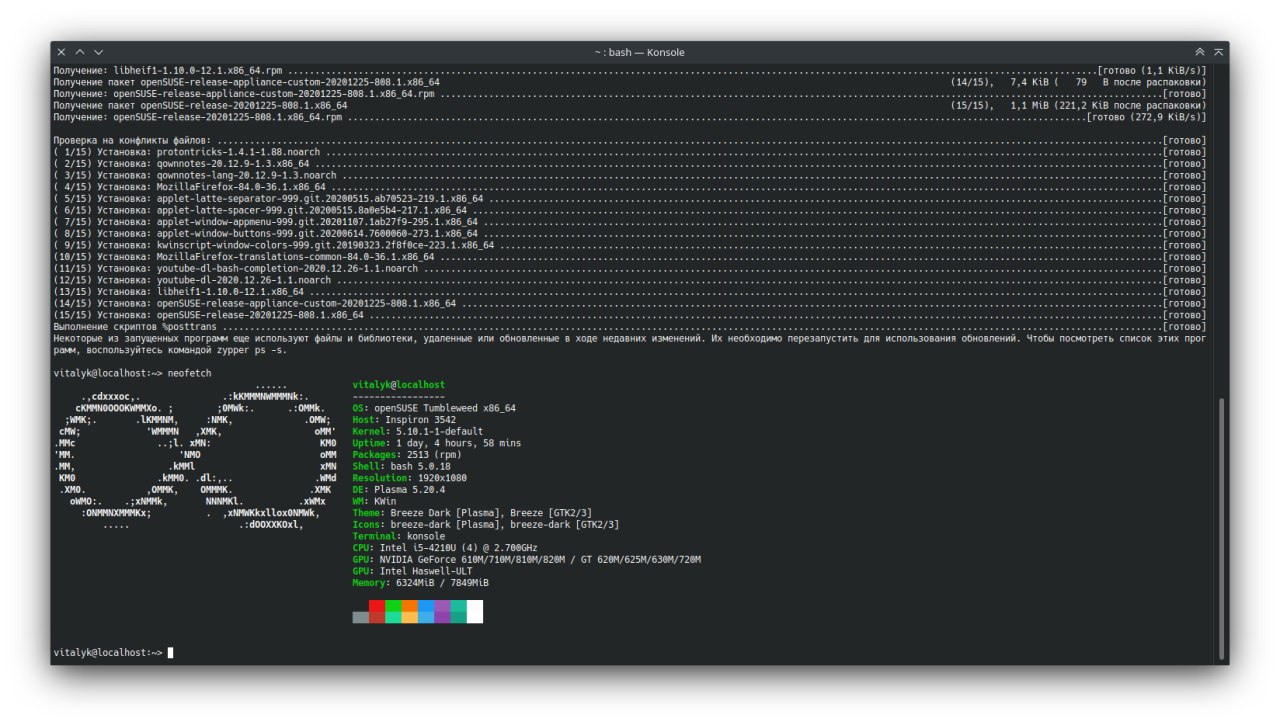Click the '[готово (272,9 KiB/s)]' status

click(1146, 117)
